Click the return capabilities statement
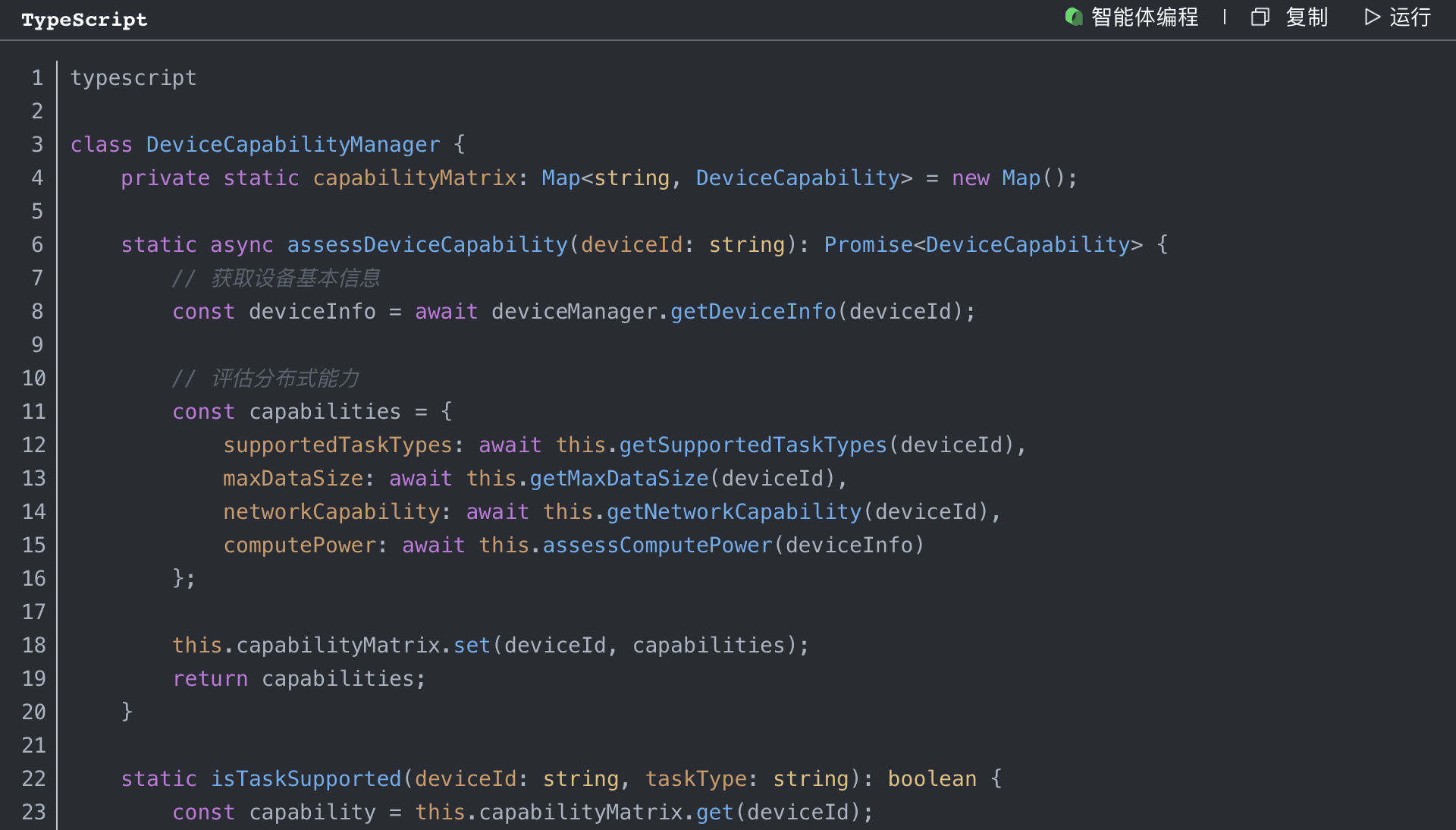 tap(299, 678)
